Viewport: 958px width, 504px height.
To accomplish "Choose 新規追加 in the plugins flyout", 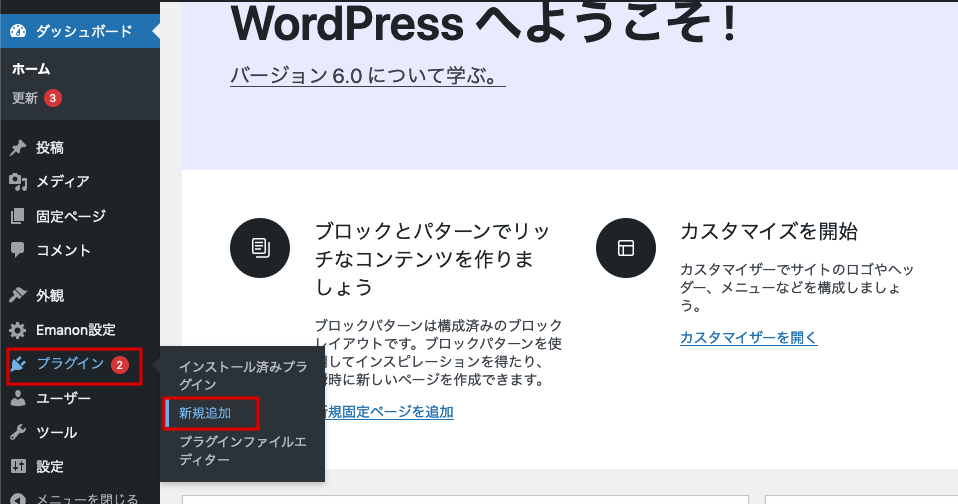I will [205, 414].
